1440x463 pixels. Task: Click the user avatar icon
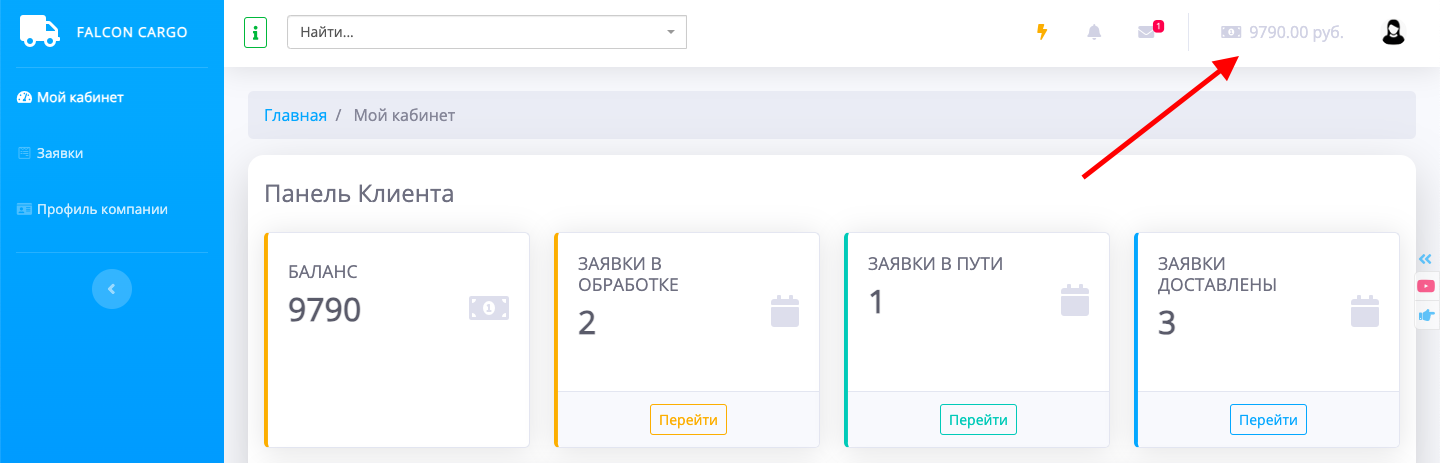1393,32
